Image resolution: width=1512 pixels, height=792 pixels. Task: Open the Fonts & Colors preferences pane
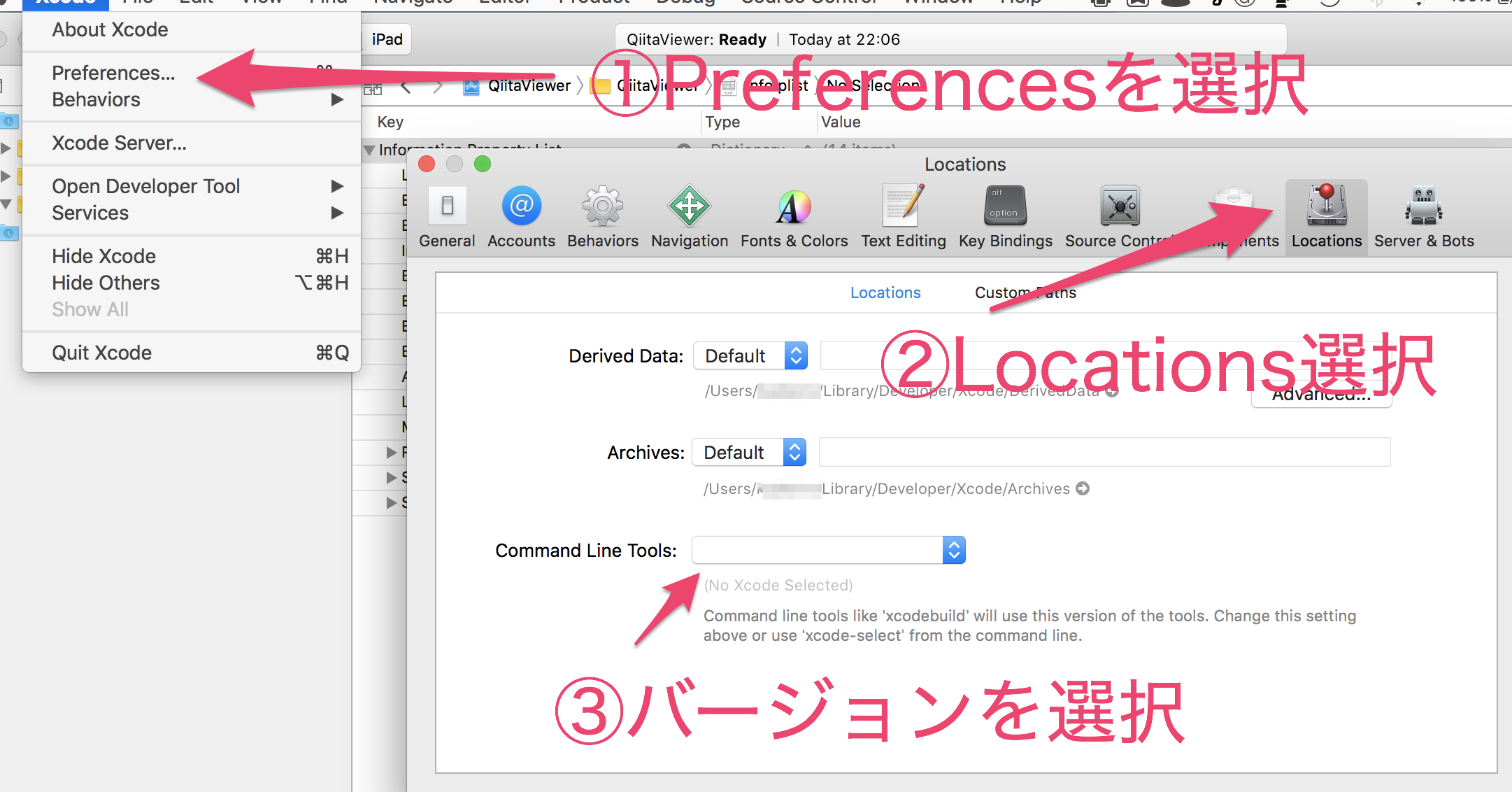click(x=794, y=217)
